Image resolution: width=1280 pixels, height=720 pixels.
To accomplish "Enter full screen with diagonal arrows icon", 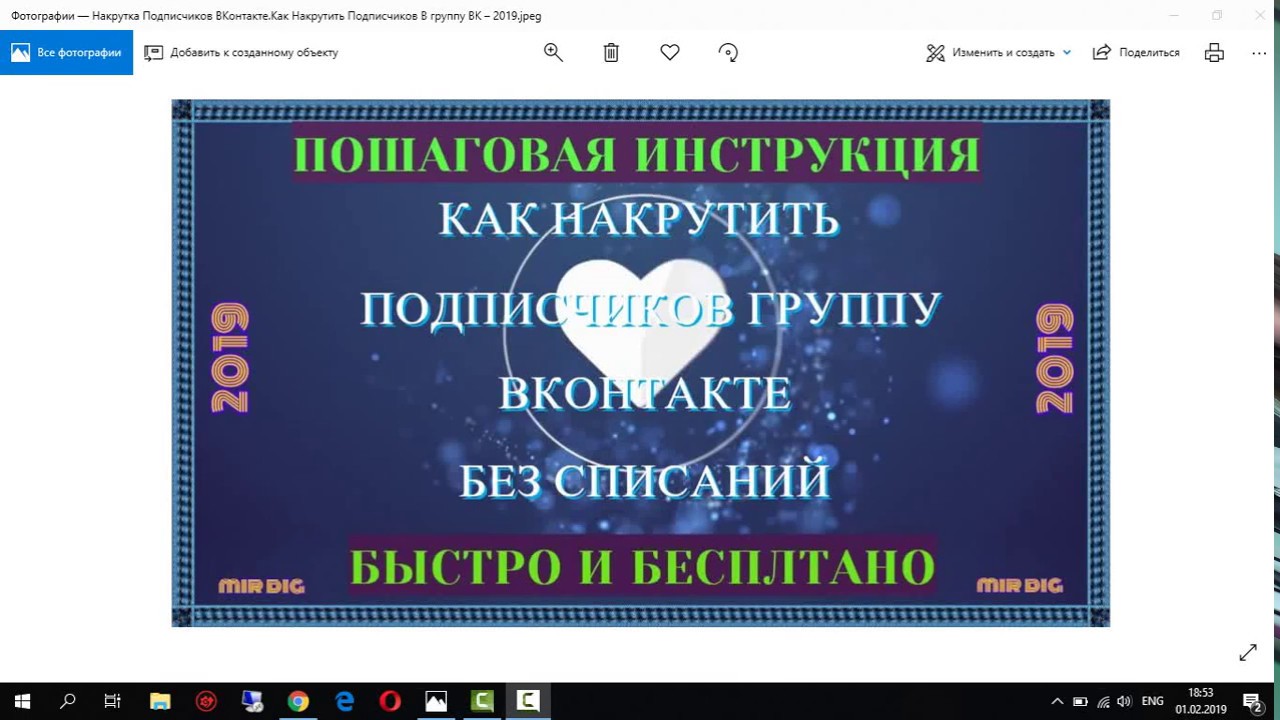I will tap(1247, 653).
